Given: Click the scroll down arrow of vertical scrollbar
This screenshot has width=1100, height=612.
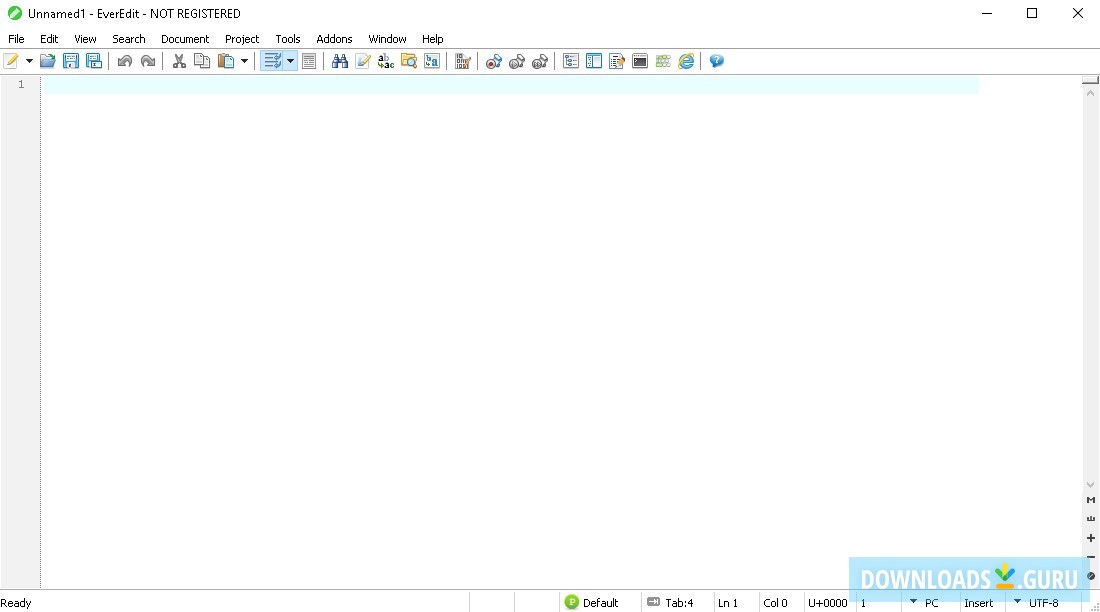Looking at the screenshot, I should point(1090,485).
